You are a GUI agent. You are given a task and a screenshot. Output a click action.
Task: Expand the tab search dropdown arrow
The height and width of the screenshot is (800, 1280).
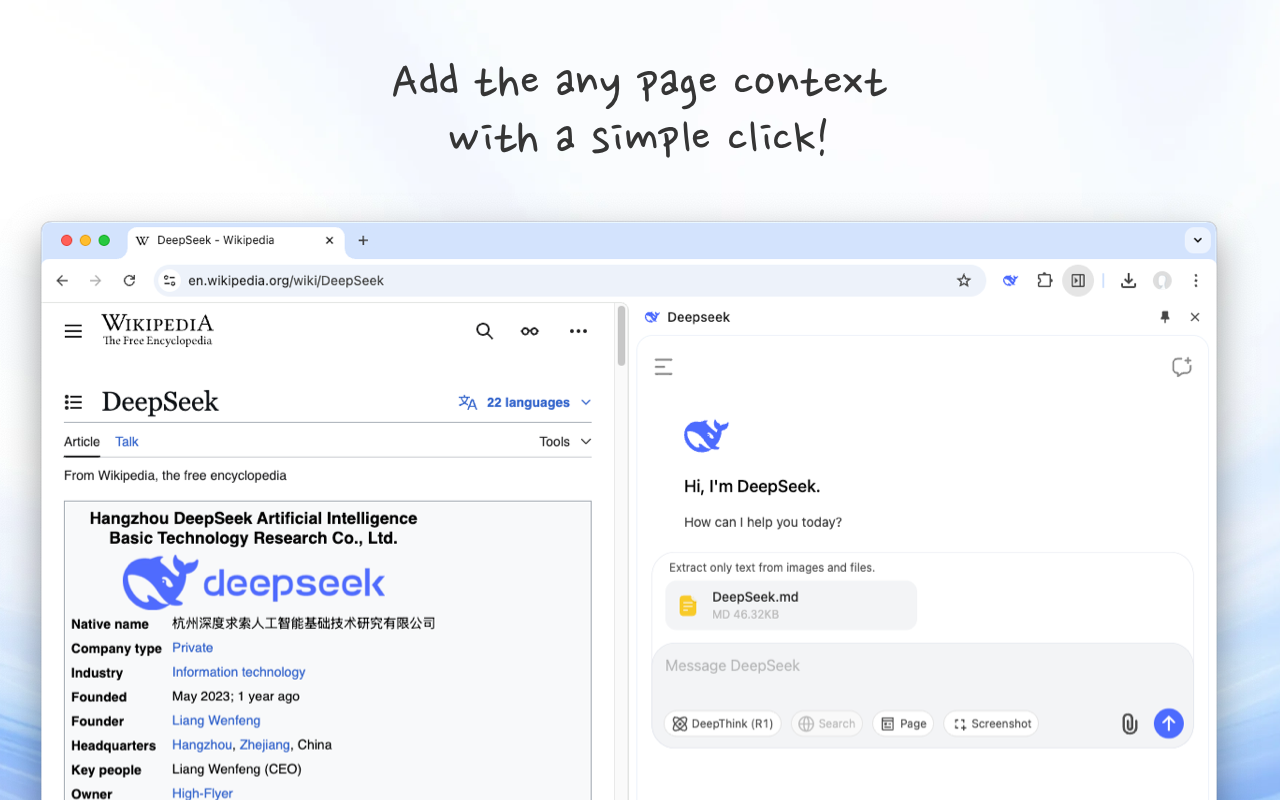(1198, 240)
